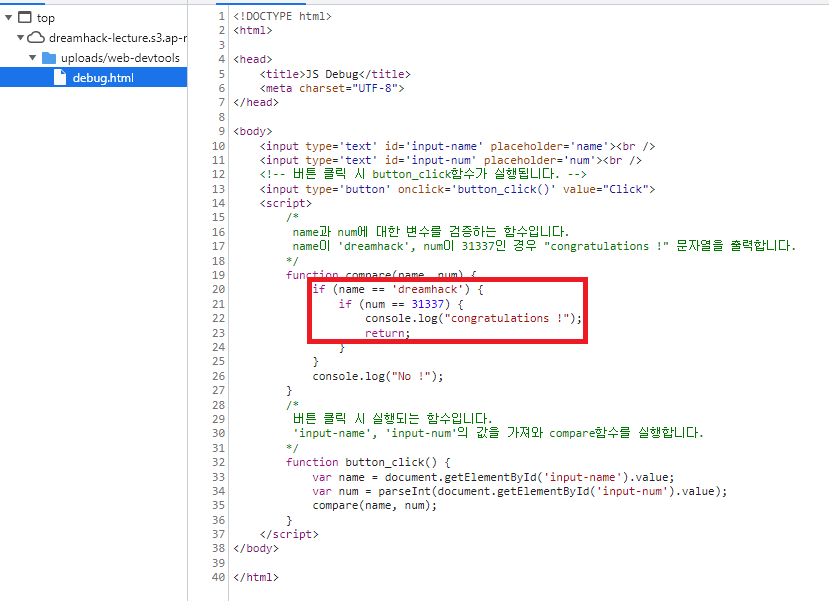This screenshot has height=601, width=829.
Task: Click 'dreamhack' string on line 20
Action: (427, 289)
